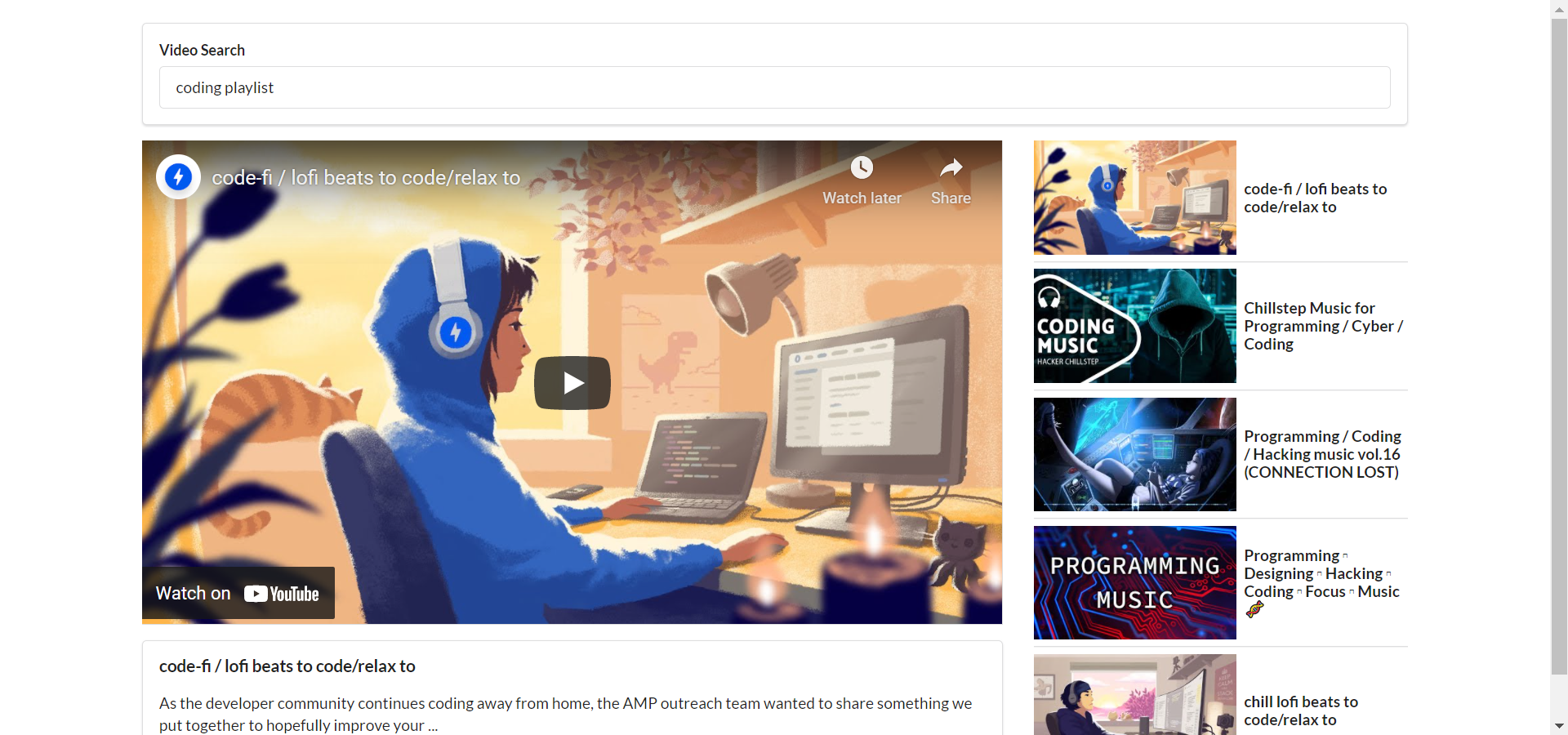1568x735 pixels.
Task: Click the Share arrow icon
Action: [x=951, y=168]
